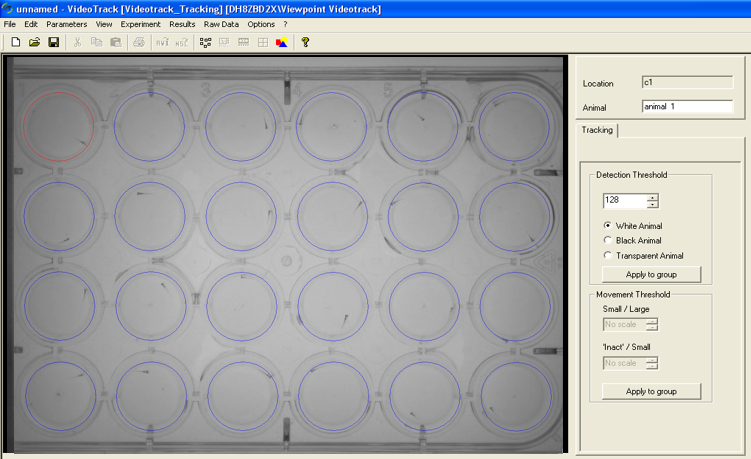Apply Detection Threshold settings to group
The height and width of the screenshot is (459, 751).
click(x=651, y=275)
